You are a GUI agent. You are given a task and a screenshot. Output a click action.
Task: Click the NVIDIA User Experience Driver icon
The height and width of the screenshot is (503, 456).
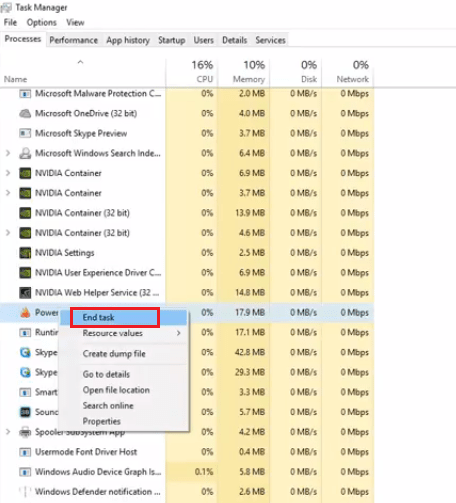pos(25,273)
